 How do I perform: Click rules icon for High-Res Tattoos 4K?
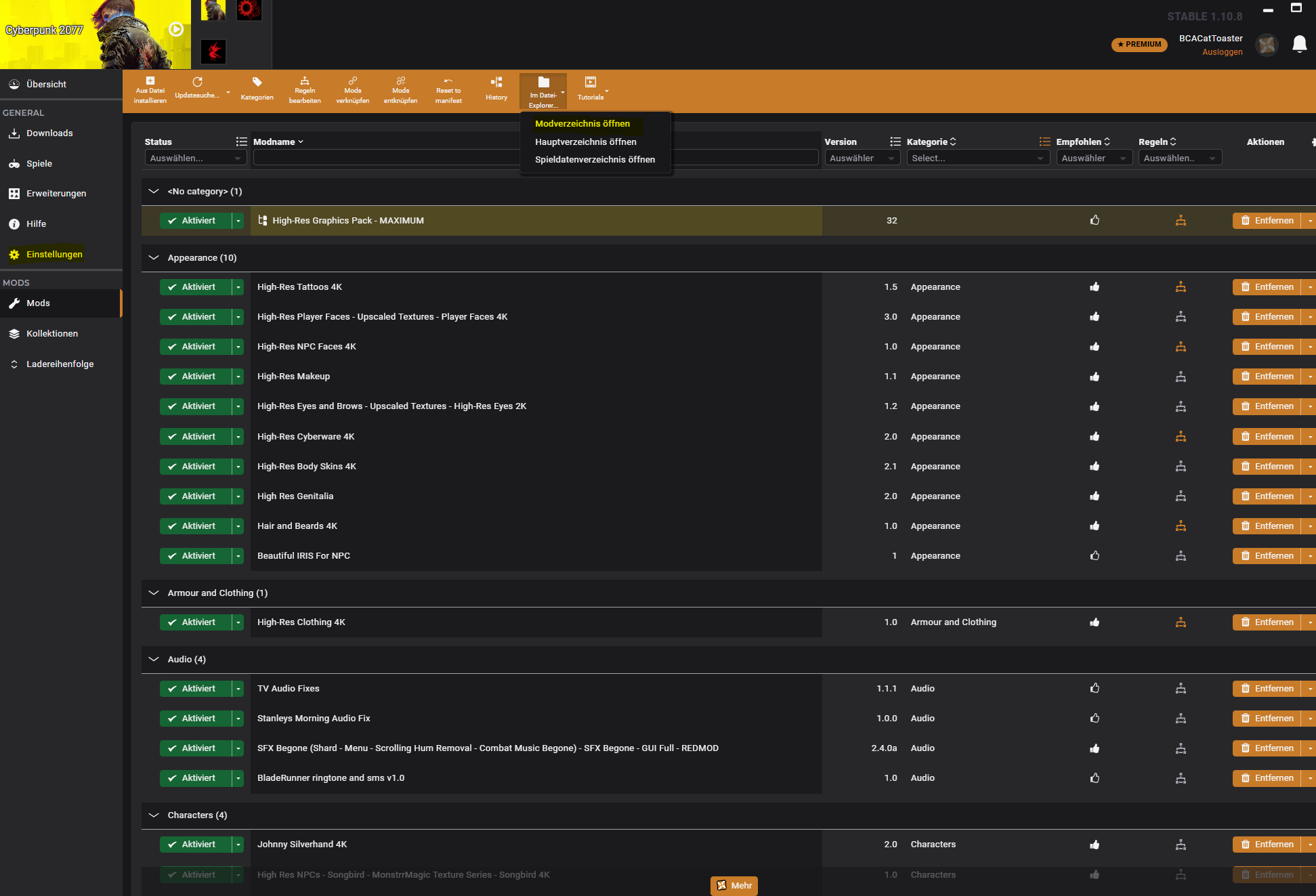point(1181,287)
